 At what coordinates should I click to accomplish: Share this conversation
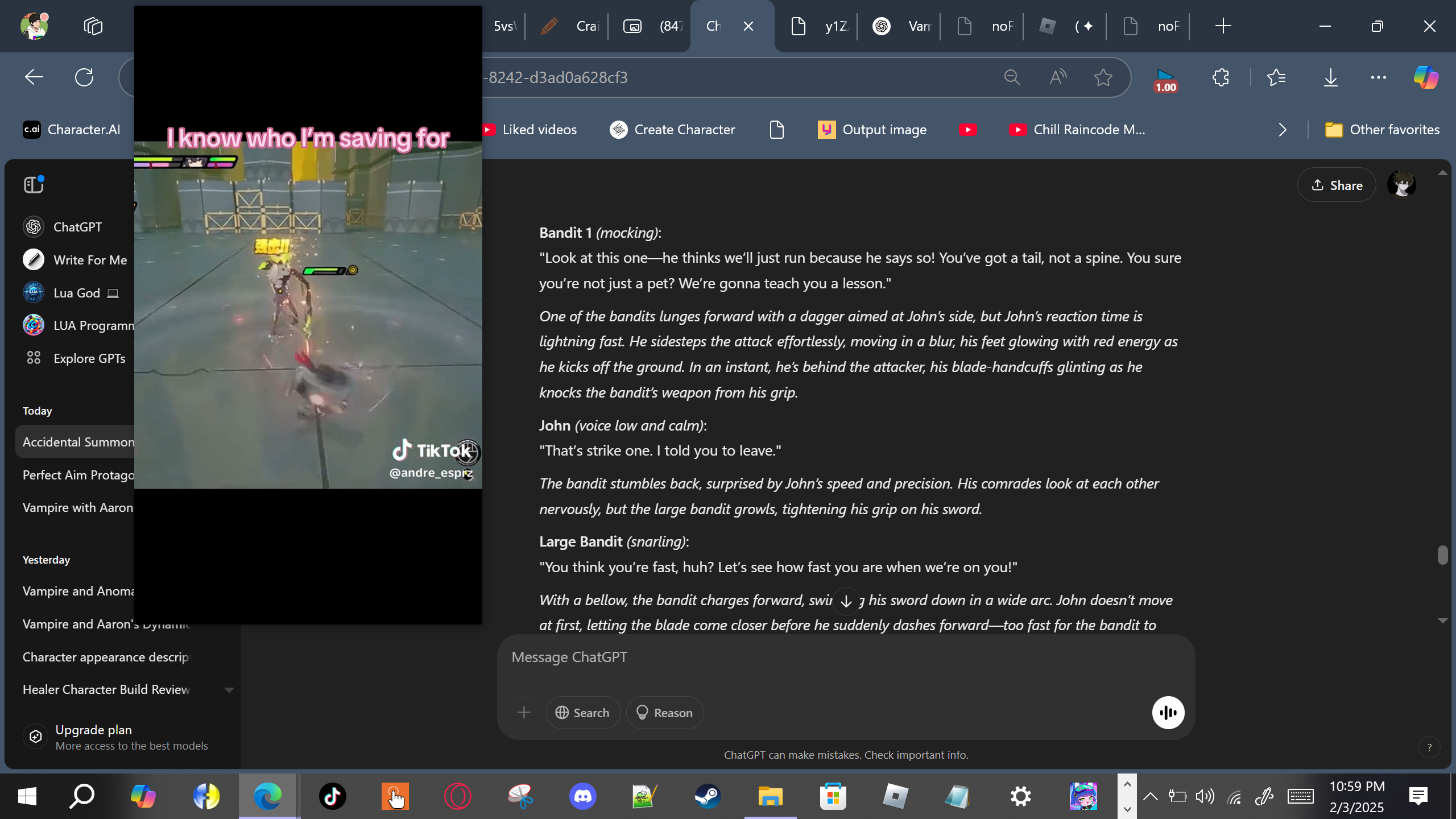click(1337, 185)
